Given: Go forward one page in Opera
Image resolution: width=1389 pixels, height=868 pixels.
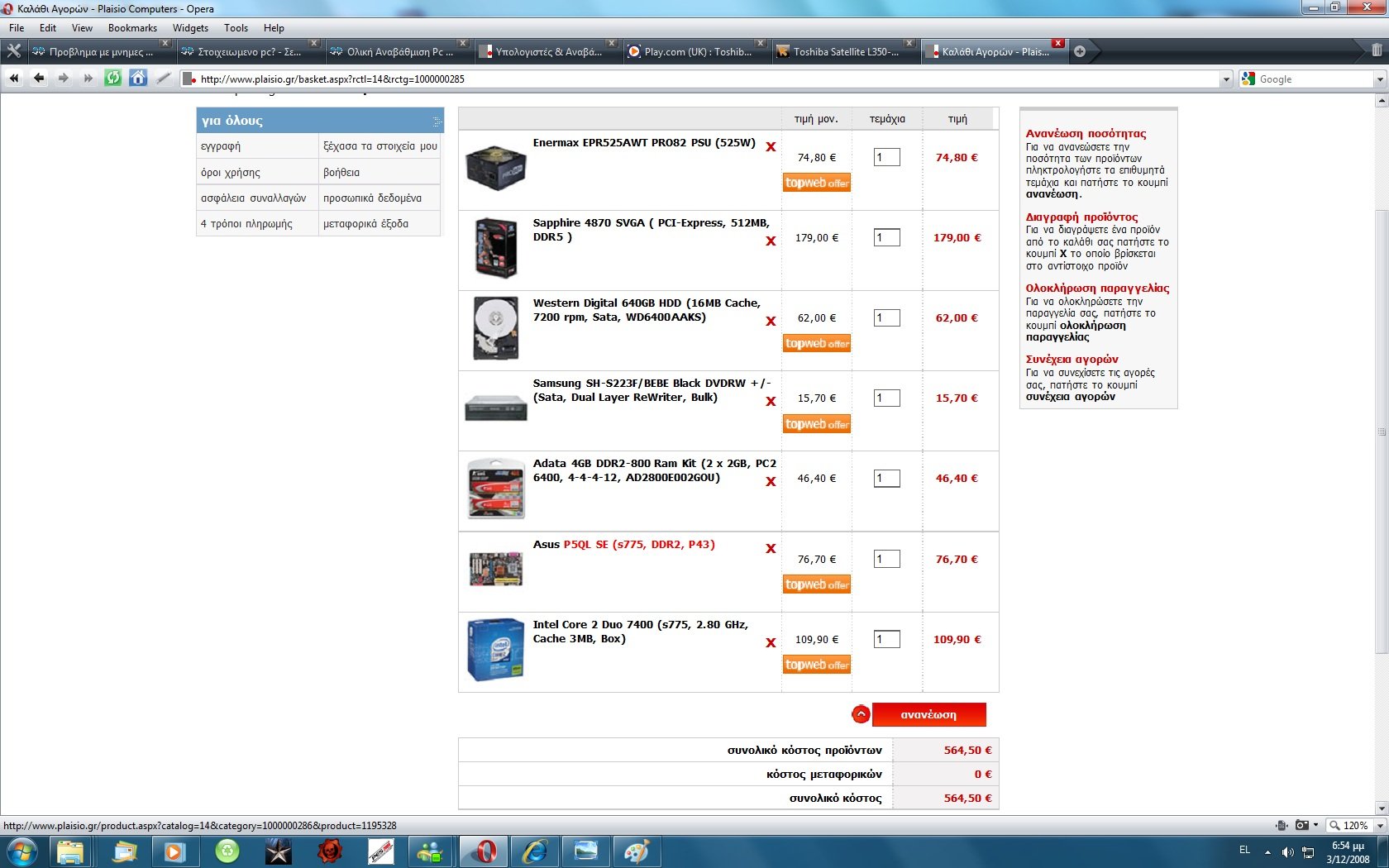Looking at the screenshot, I should coord(64,79).
